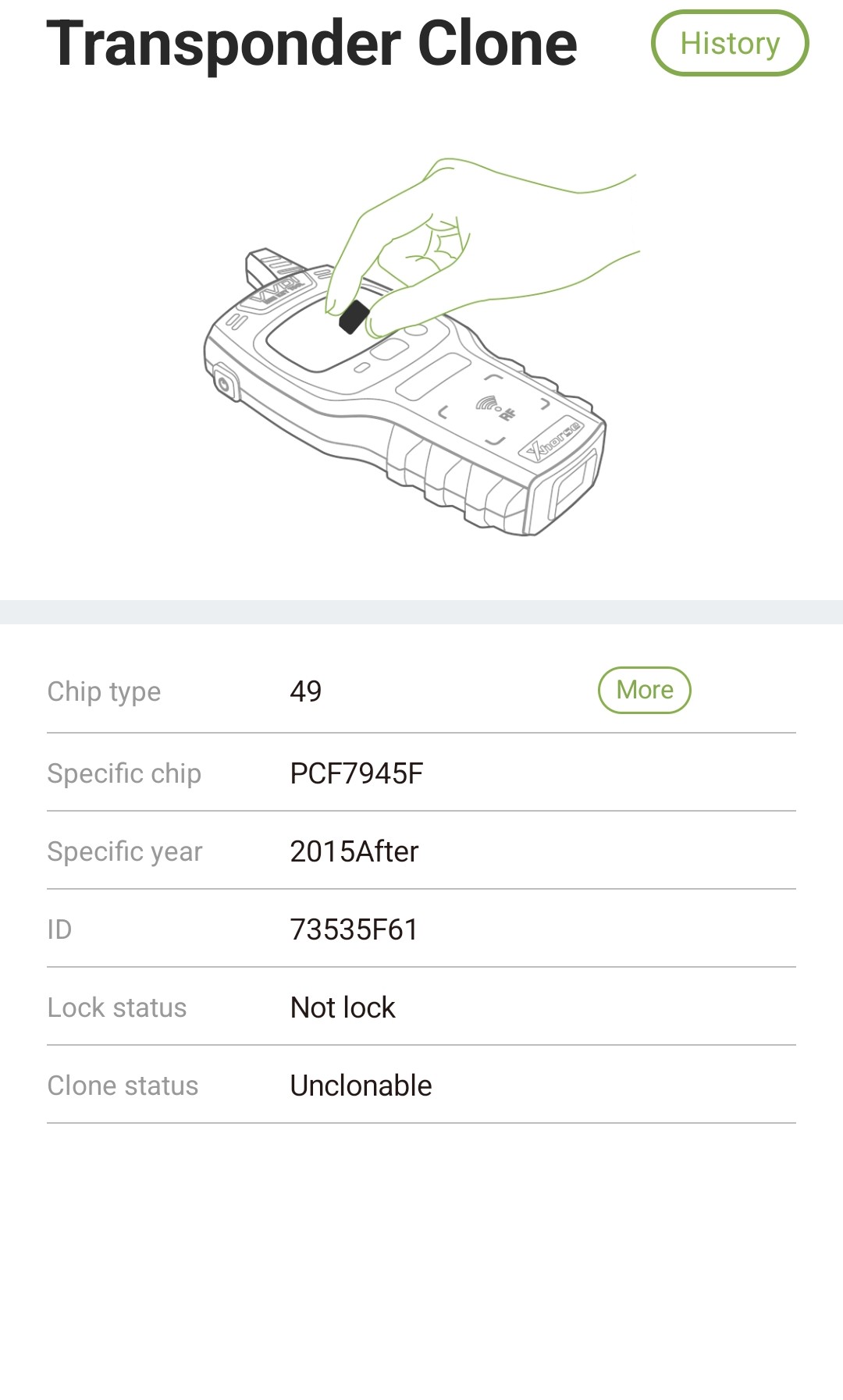The width and height of the screenshot is (843, 1400).
Task: Select the Lock status label
Action: pos(117,1007)
